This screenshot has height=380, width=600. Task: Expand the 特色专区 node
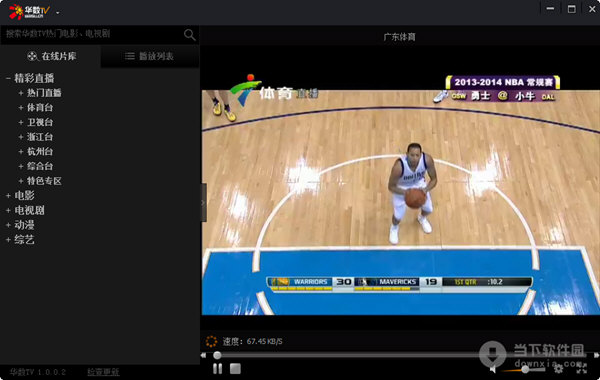pyautogui.click(x=21, y=181)
